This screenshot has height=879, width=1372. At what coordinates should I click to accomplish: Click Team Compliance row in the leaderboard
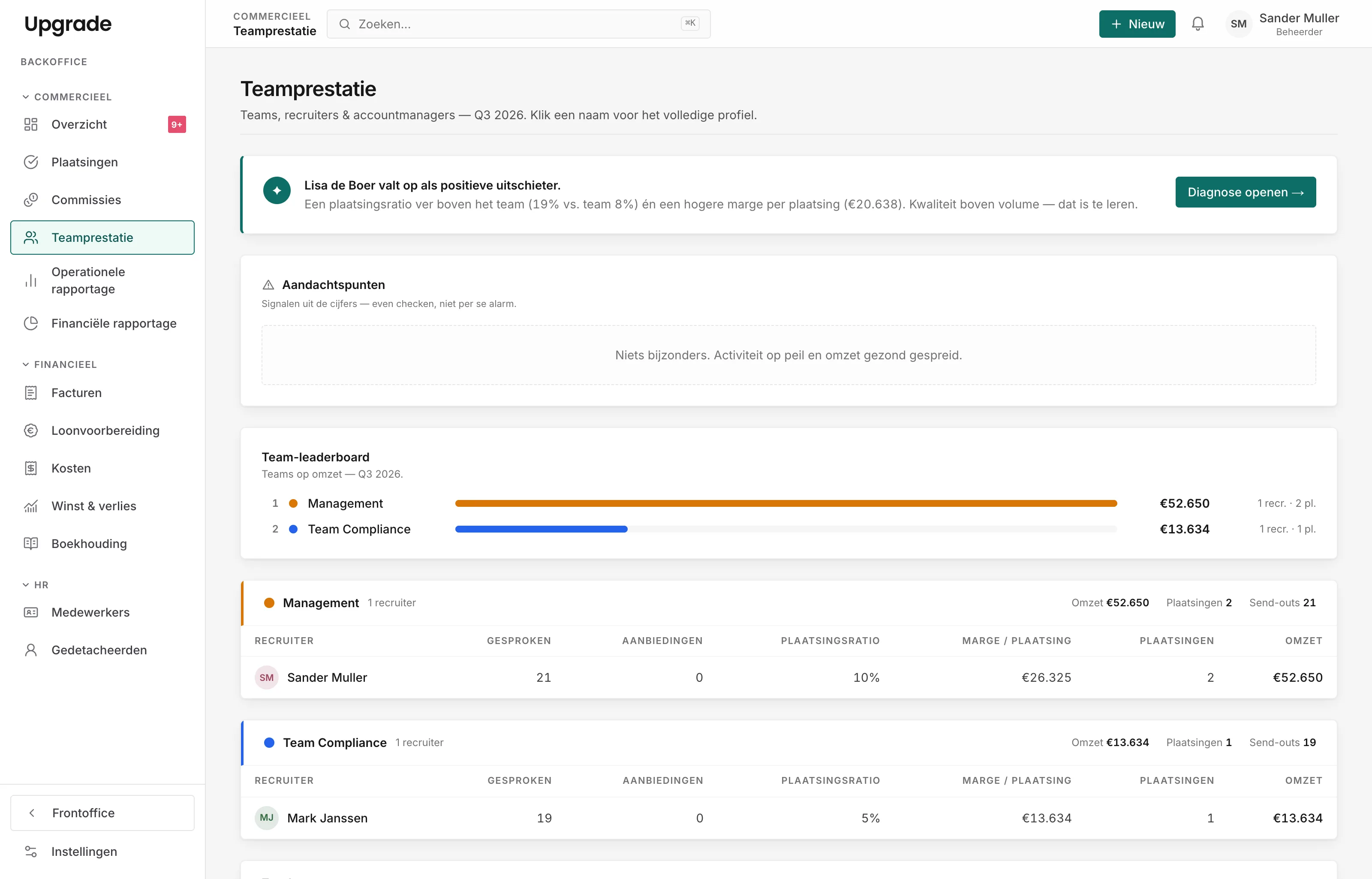point(789,529)
